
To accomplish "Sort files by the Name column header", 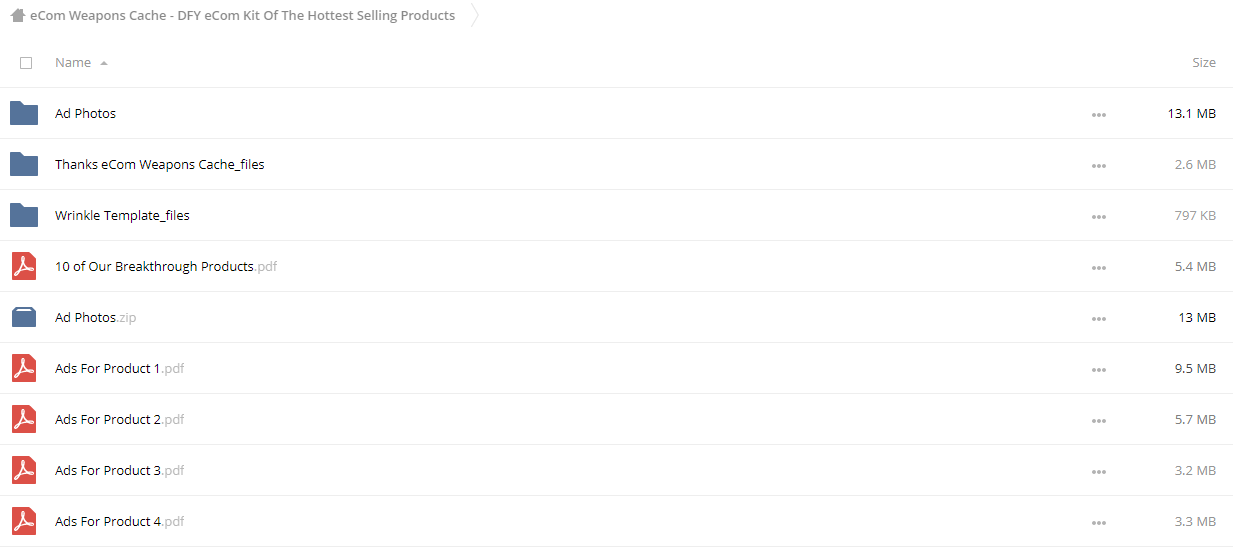I will pyautogui.click(x=73, y=62).
